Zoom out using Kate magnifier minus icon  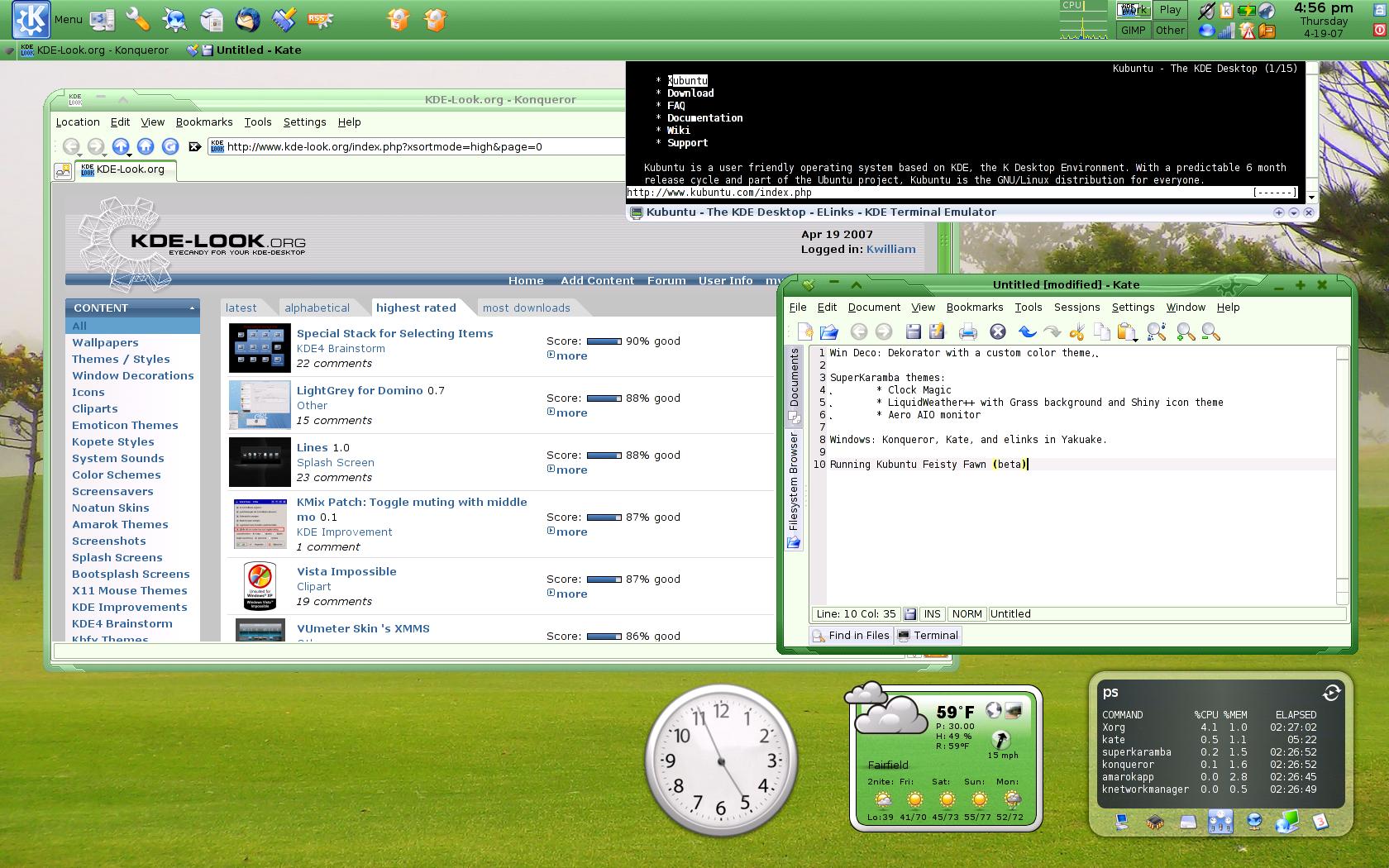tap(1210, 331)
